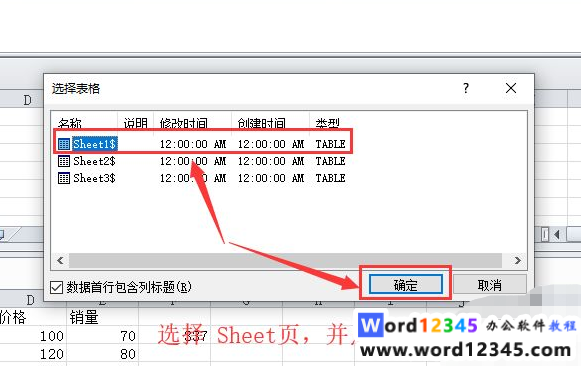Toggle 数据首行包含列标题 checkbox
The width and height of the screenshot is (581, 366).
(56, 287)
